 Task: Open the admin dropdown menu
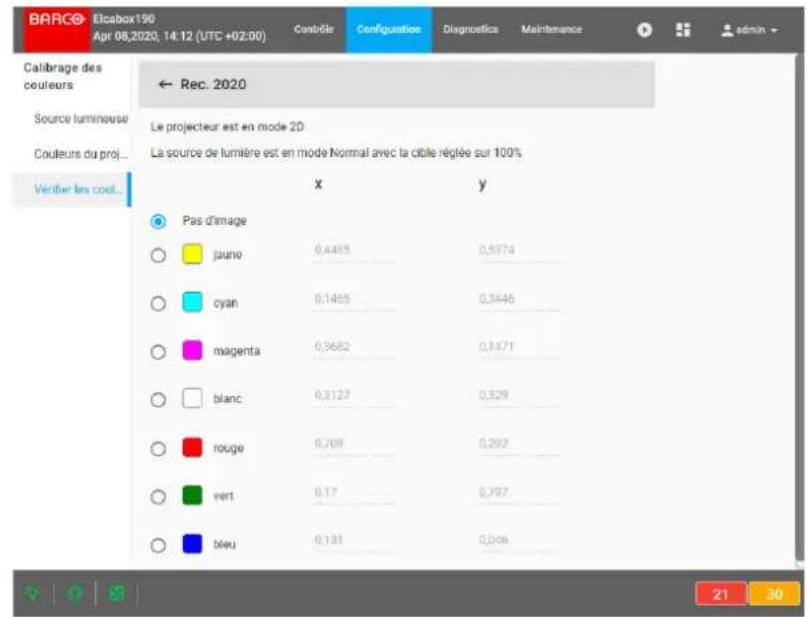[749, 30]
